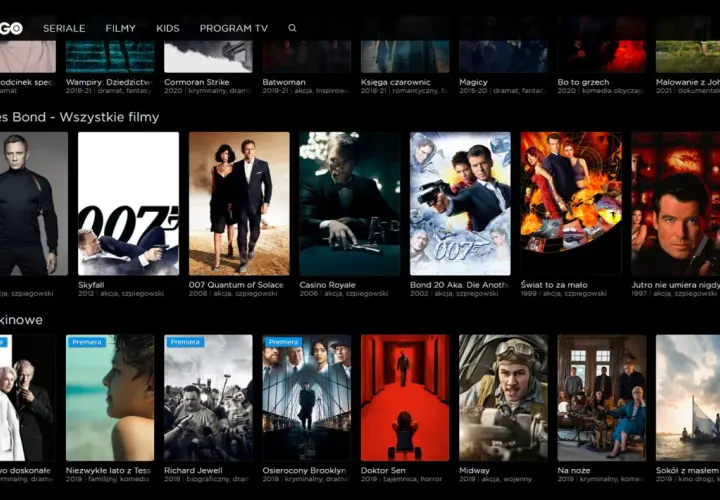Screen dimensions: 720x500
Task: Click the Midway title text
Action: click(474, 470)
